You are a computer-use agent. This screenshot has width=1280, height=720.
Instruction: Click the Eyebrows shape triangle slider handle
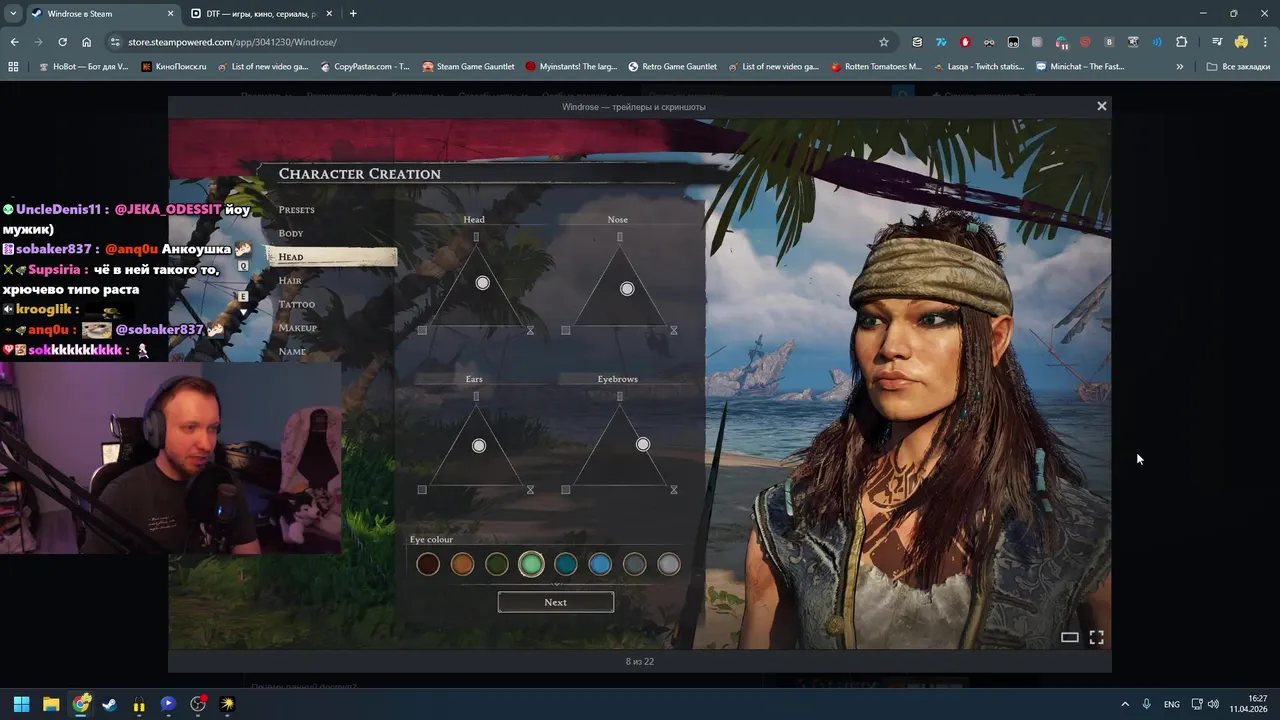pos(643,444)
